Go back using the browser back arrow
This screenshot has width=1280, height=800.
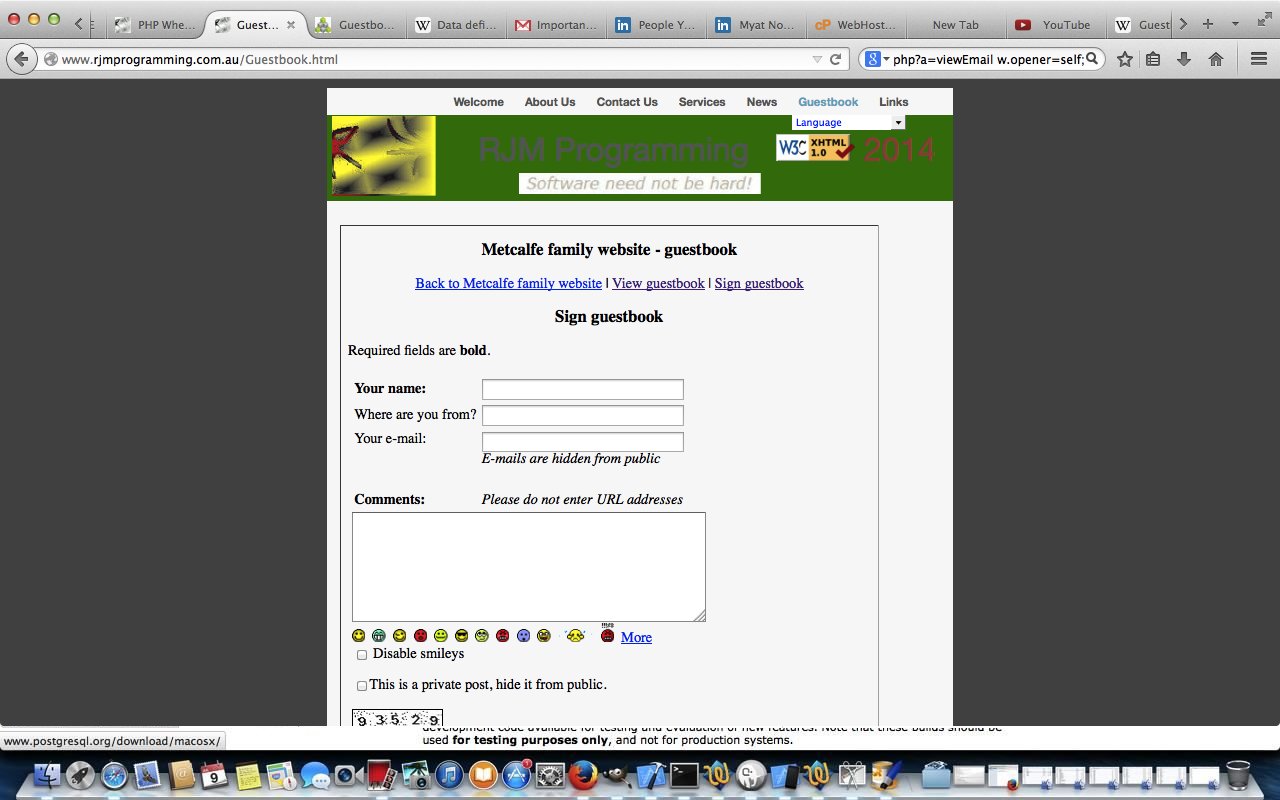click(22, 59)
